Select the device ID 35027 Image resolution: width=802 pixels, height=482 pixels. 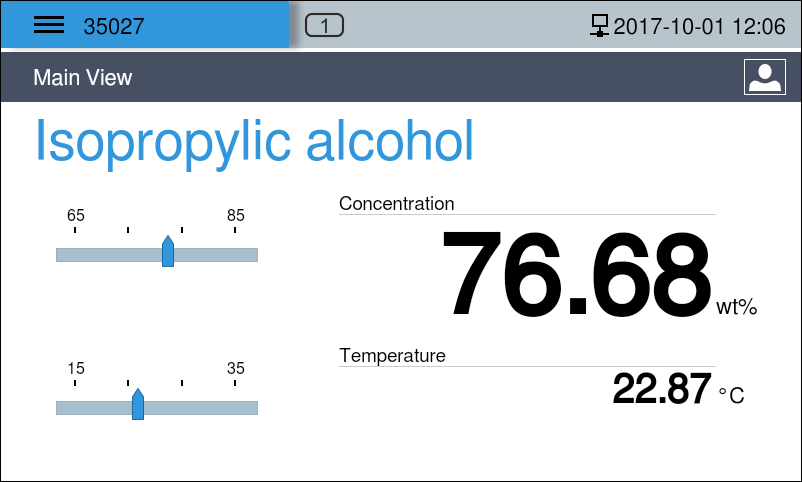click(114, 26)
